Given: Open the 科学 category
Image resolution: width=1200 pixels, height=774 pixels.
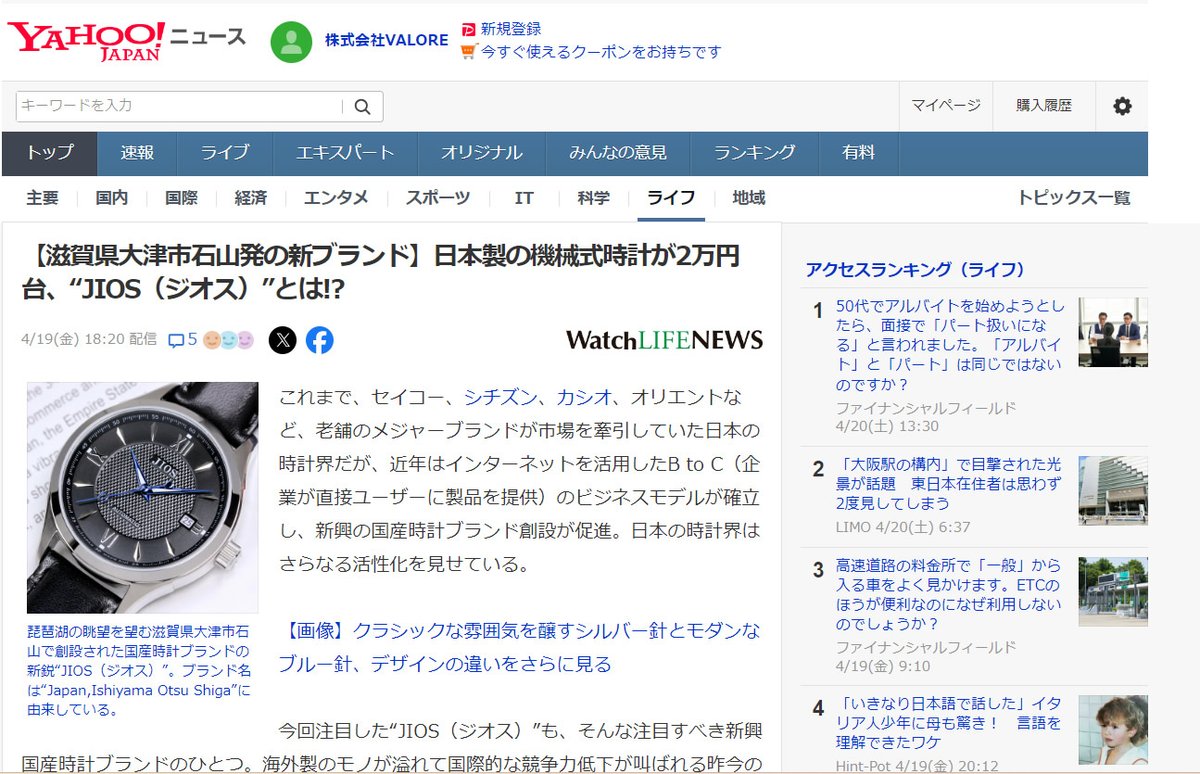Looking at the screenshot, I should [x=593, y=198].
